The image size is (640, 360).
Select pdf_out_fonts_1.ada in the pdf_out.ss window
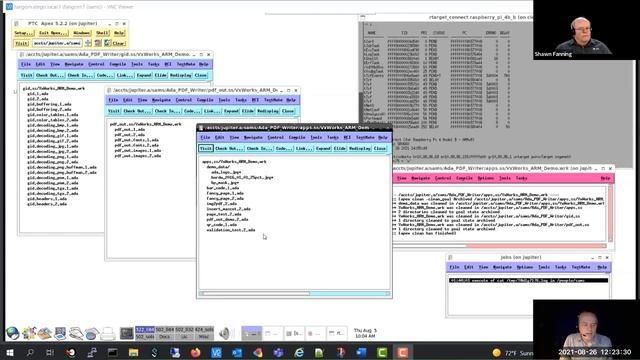tap(136, 140)
